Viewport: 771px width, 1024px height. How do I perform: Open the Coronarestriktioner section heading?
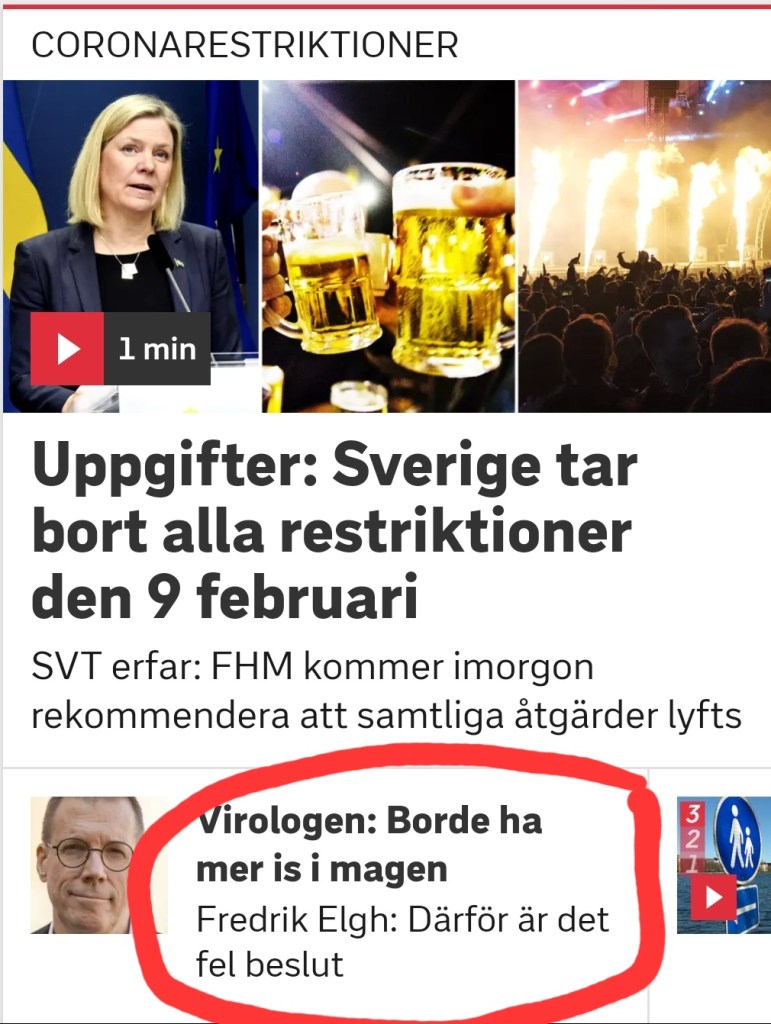click(245, 45)
